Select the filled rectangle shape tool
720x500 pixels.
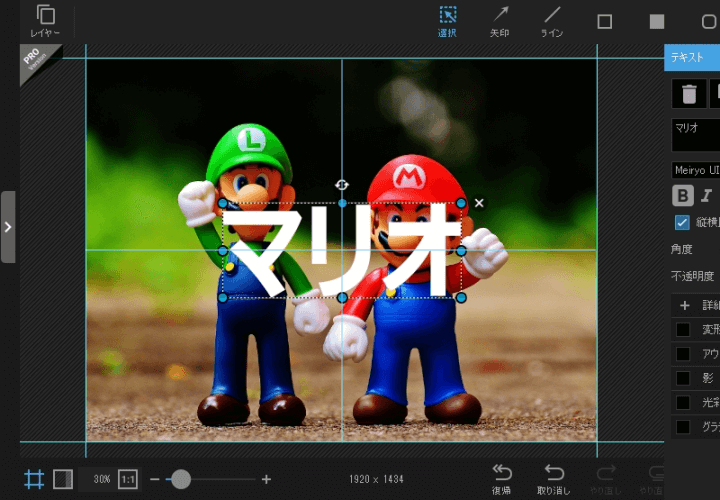click(657, 22)
